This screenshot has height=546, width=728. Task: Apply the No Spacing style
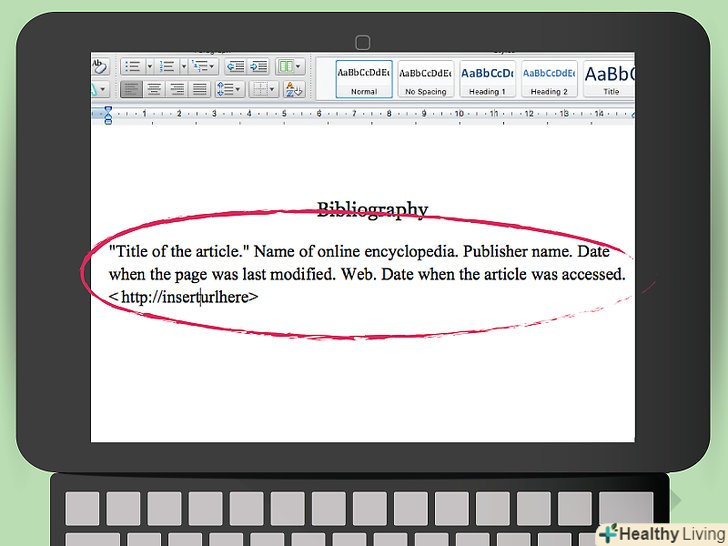[x=425, y=78]
